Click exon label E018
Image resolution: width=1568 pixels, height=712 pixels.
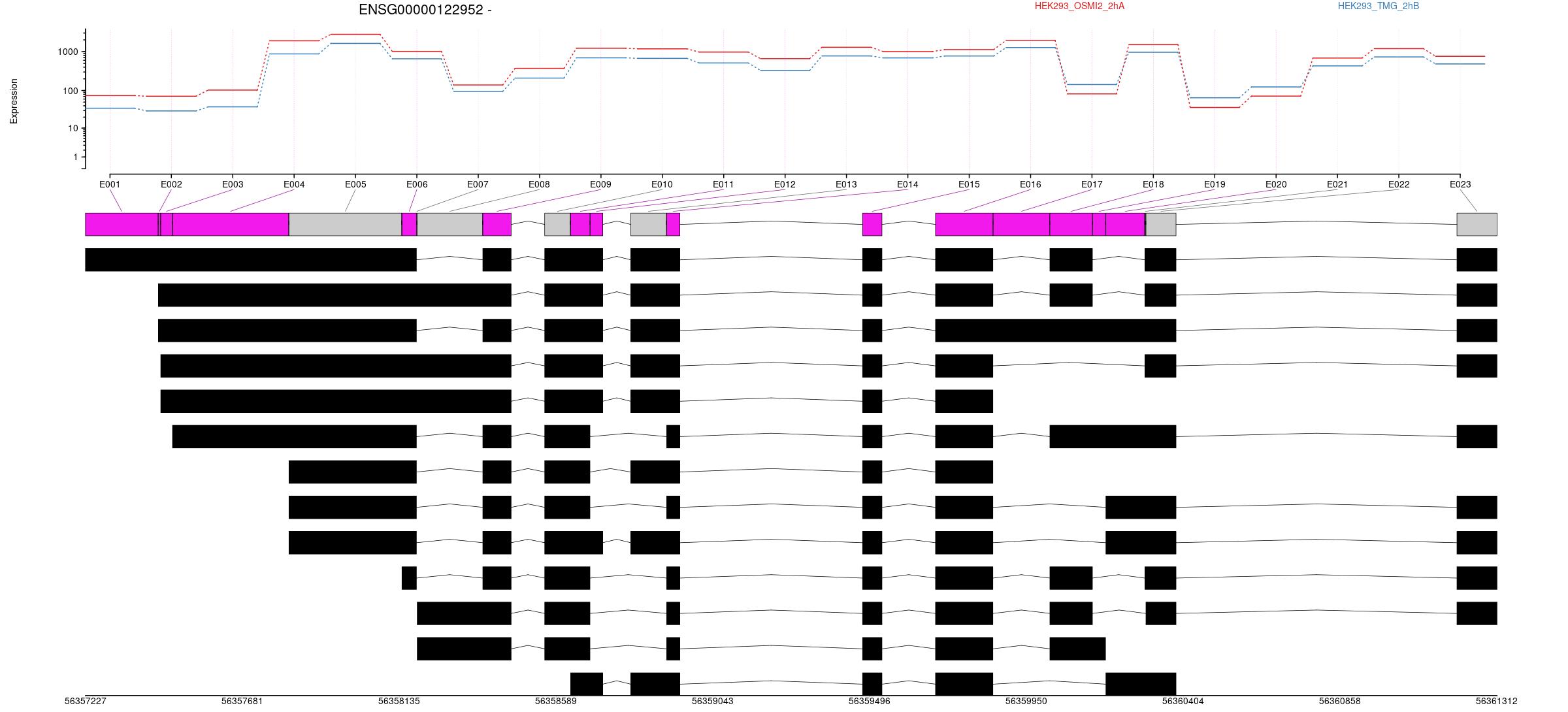click(x=1153, y=184)
